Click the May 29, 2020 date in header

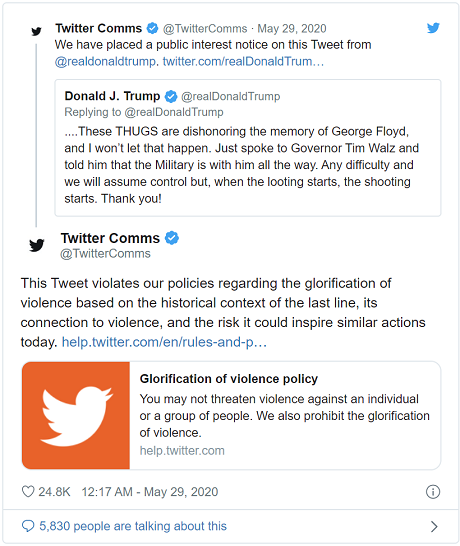(292, 28)
